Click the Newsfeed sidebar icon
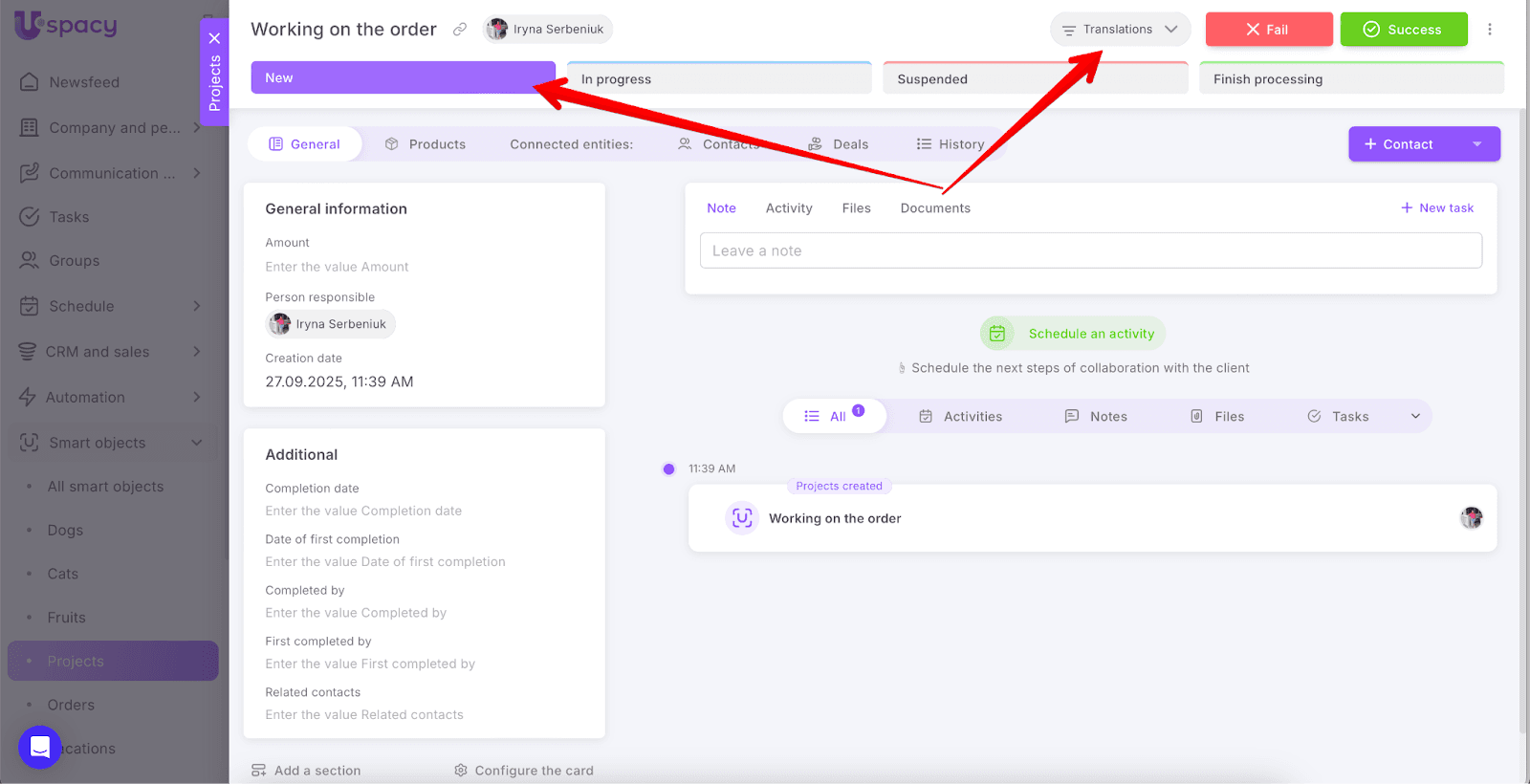Screen dimensions: 1530x784 [x=30, y=82]
